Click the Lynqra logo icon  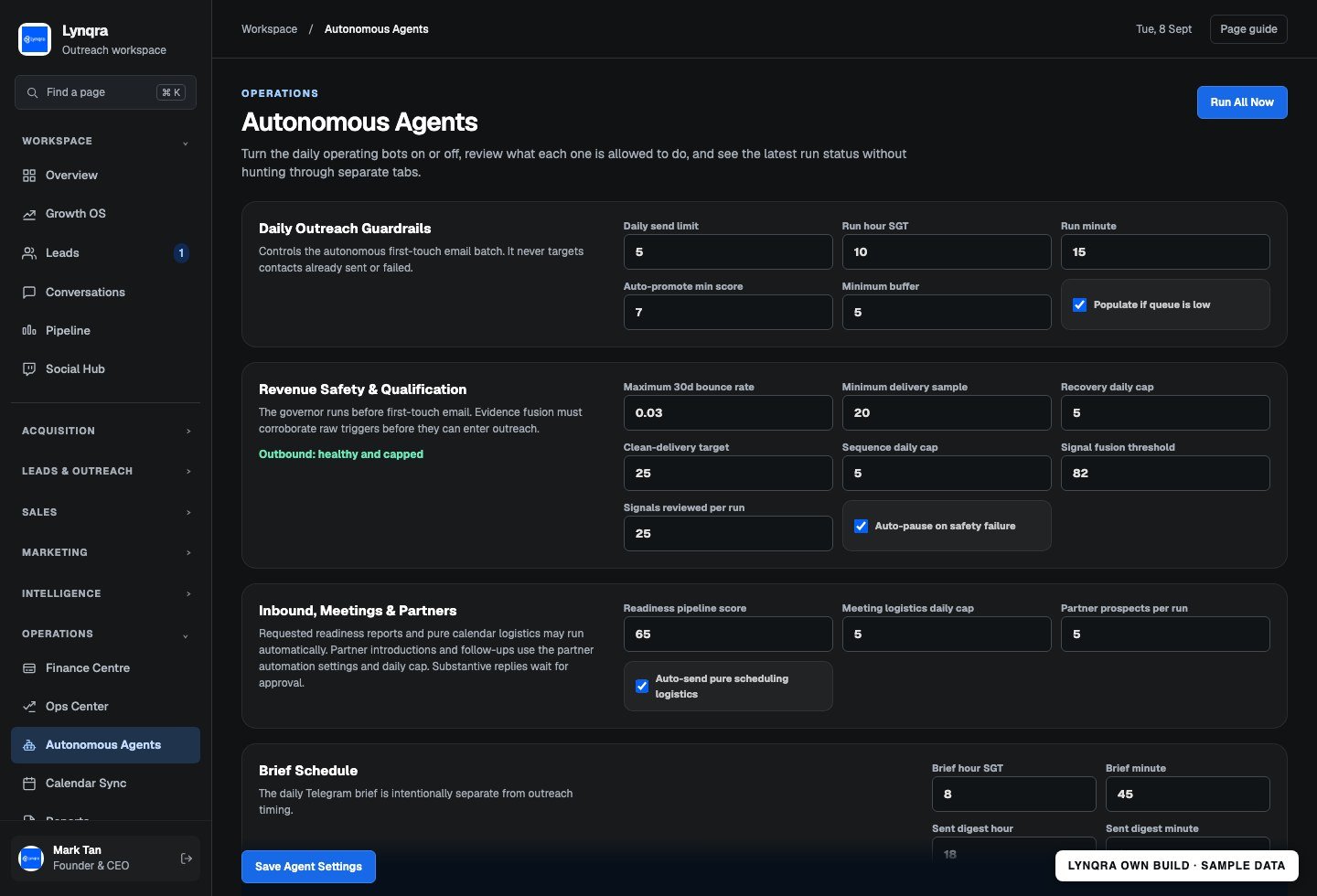point(35,39)
